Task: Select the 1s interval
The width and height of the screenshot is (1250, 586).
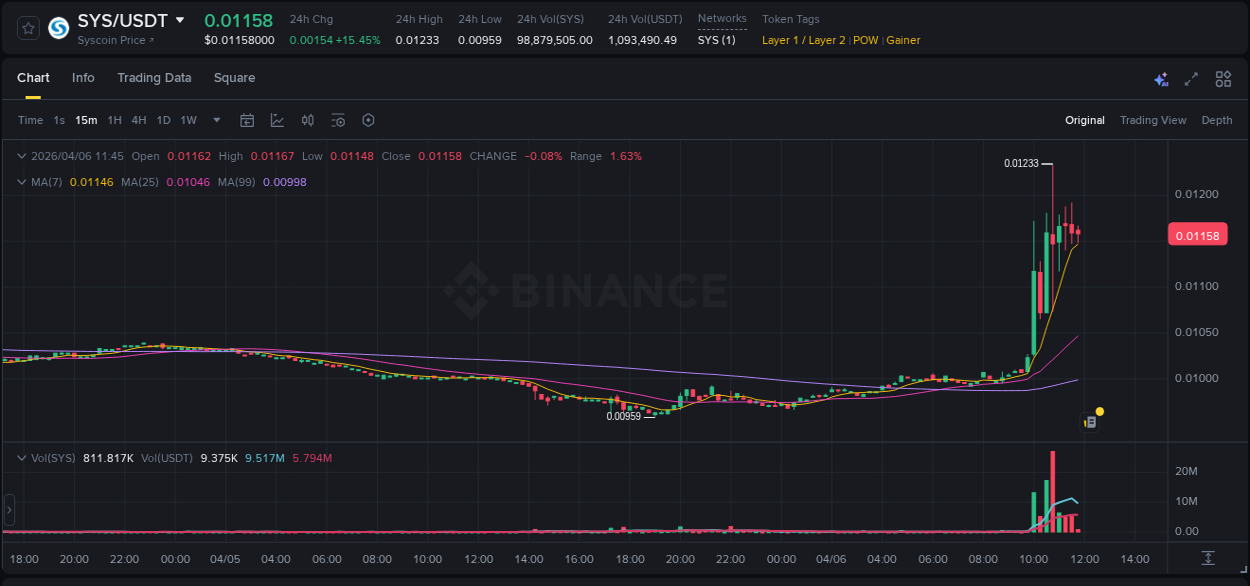Action: point(59,120)
